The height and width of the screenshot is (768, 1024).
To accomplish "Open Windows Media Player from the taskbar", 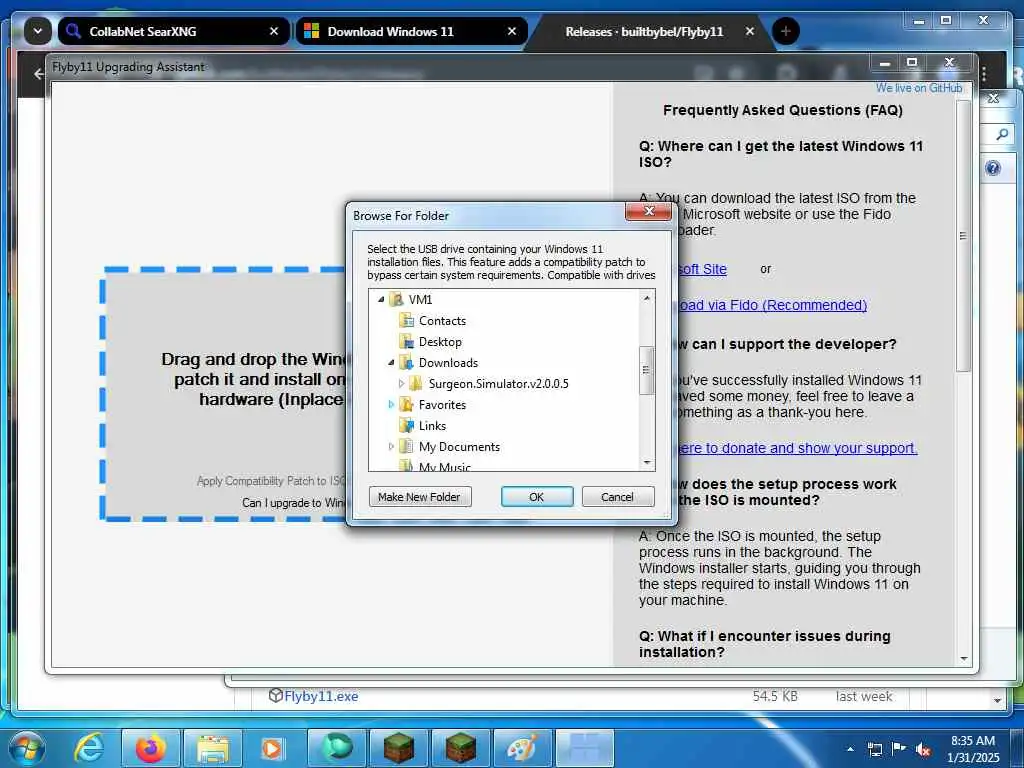I will [x=272, y=748].
